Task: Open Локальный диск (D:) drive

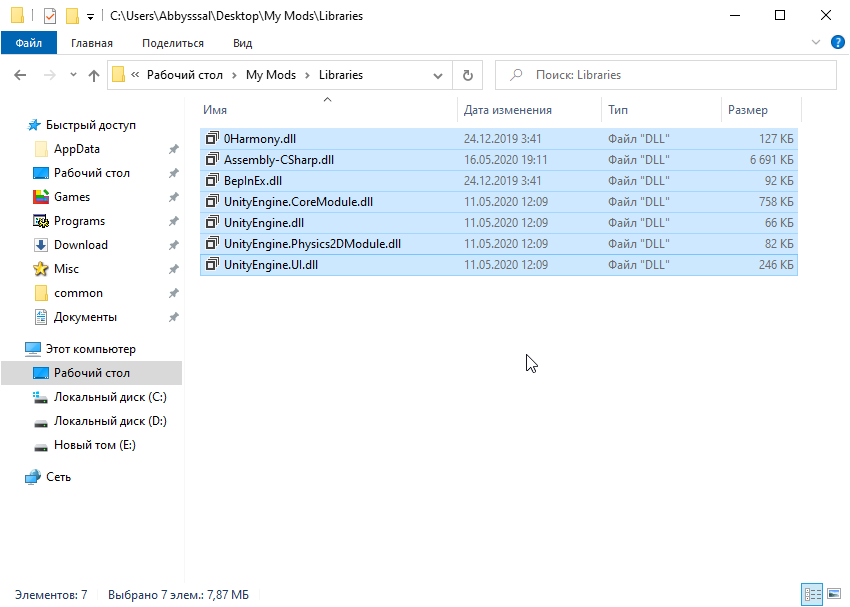Action: point(110,421)
